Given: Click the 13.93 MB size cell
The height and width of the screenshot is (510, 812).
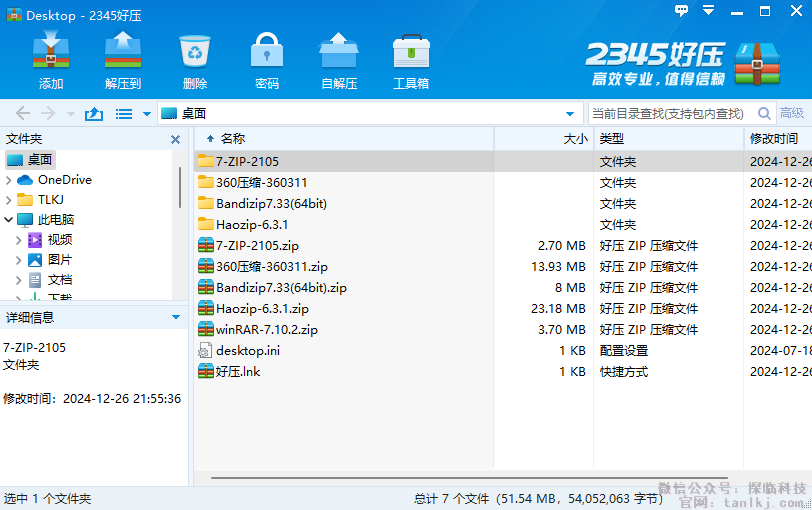Looking at the screenshot, I should pos(558,267).
